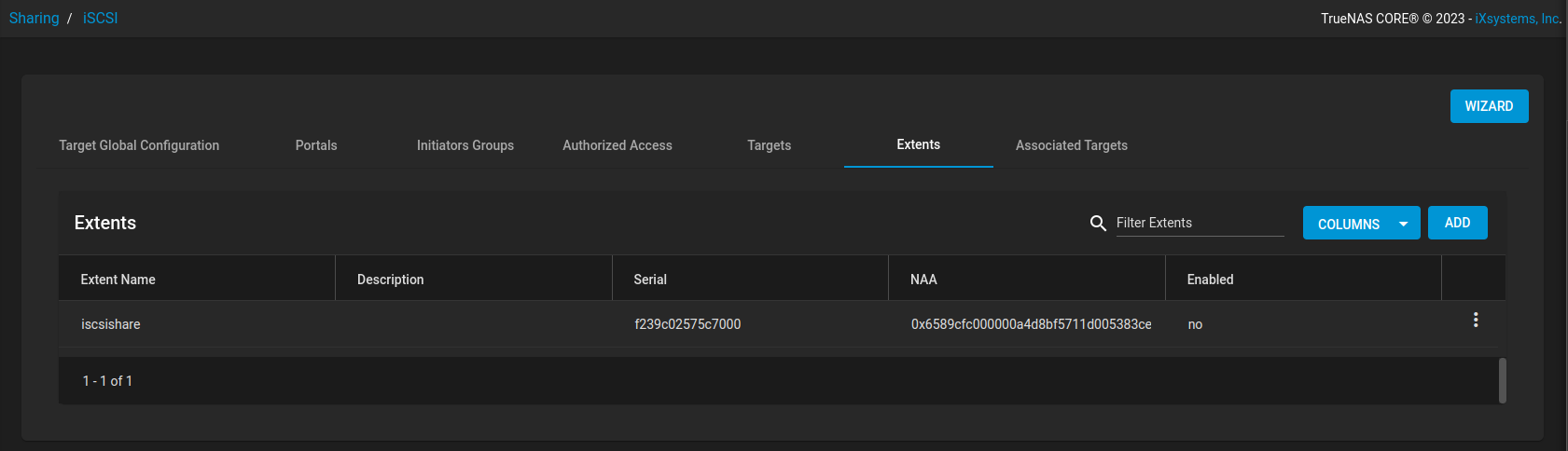1568x451 pixels.
Task: Click the vertical scrollbar beside the table
Action: 1502,380
